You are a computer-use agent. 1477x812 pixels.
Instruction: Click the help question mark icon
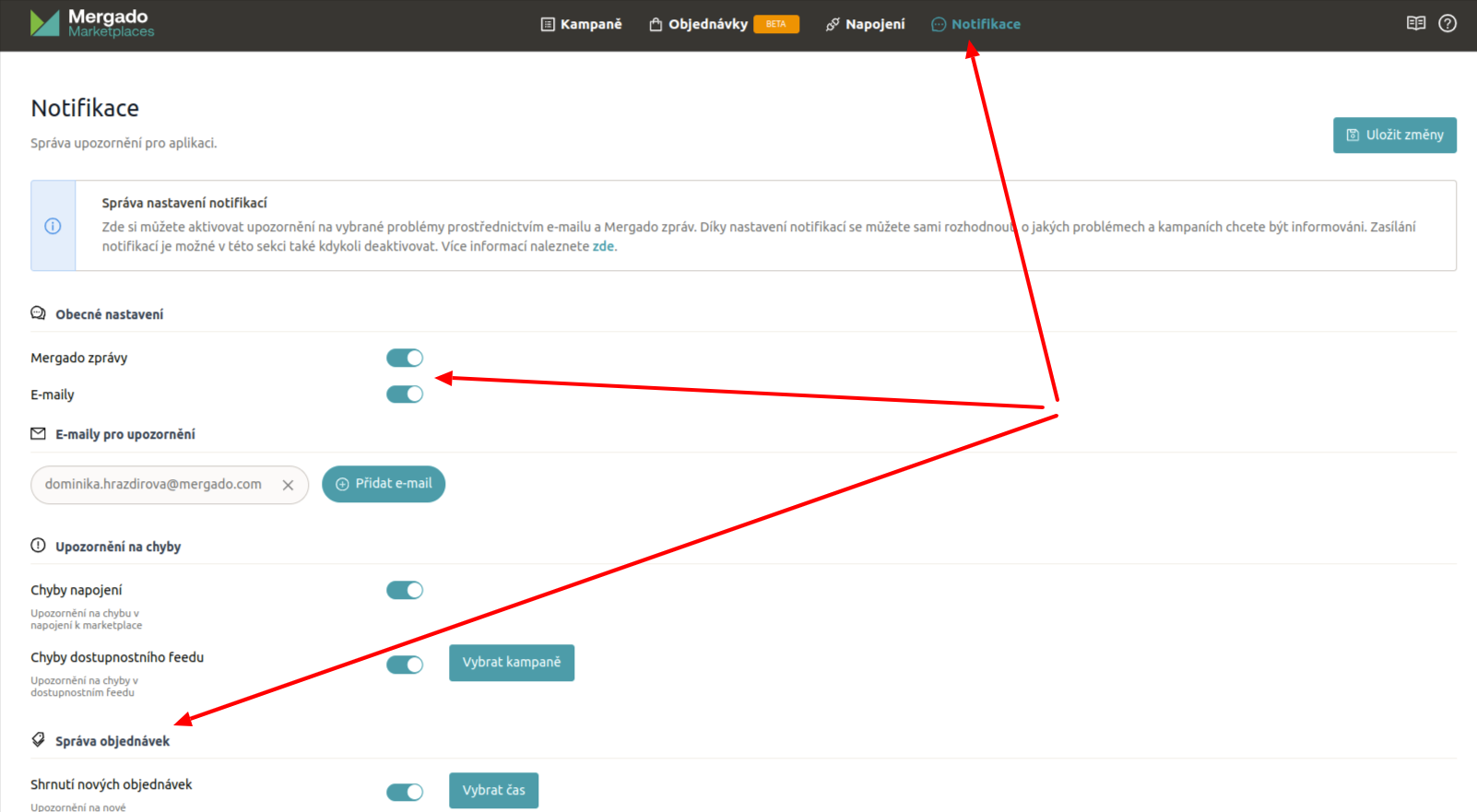click(1447, 24)
